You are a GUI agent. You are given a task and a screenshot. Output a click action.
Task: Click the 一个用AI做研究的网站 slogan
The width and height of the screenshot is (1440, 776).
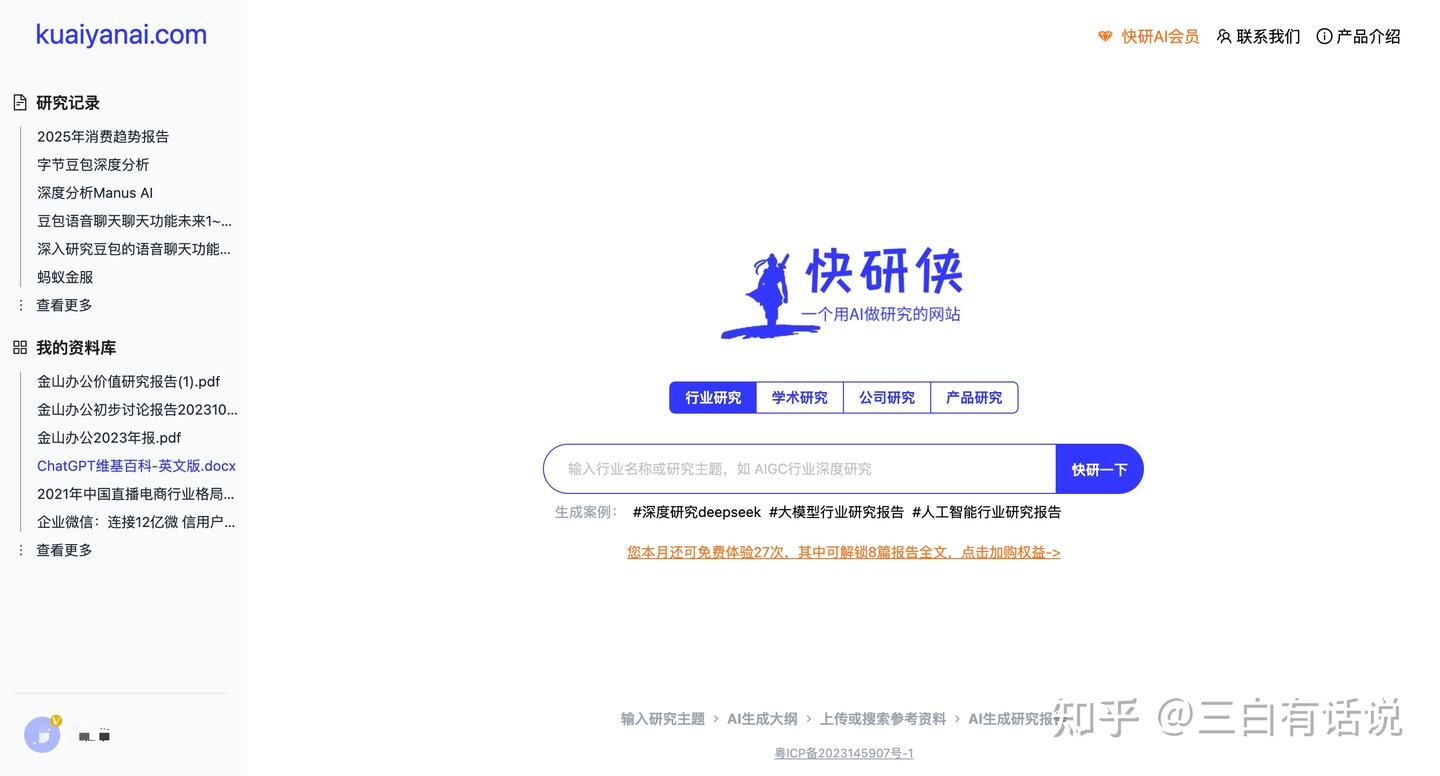(x=881, y=314)
